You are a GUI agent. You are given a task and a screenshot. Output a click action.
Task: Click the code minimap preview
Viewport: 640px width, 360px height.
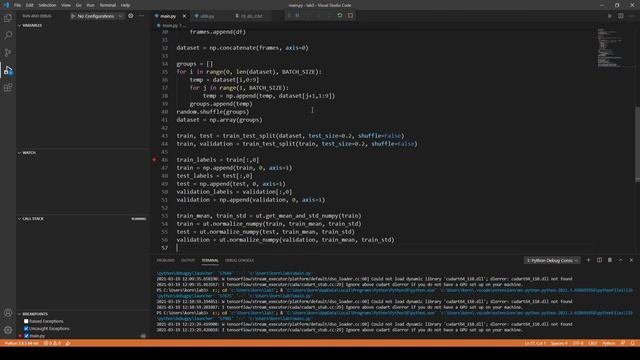pyautogui.click(x=610, y=47)
